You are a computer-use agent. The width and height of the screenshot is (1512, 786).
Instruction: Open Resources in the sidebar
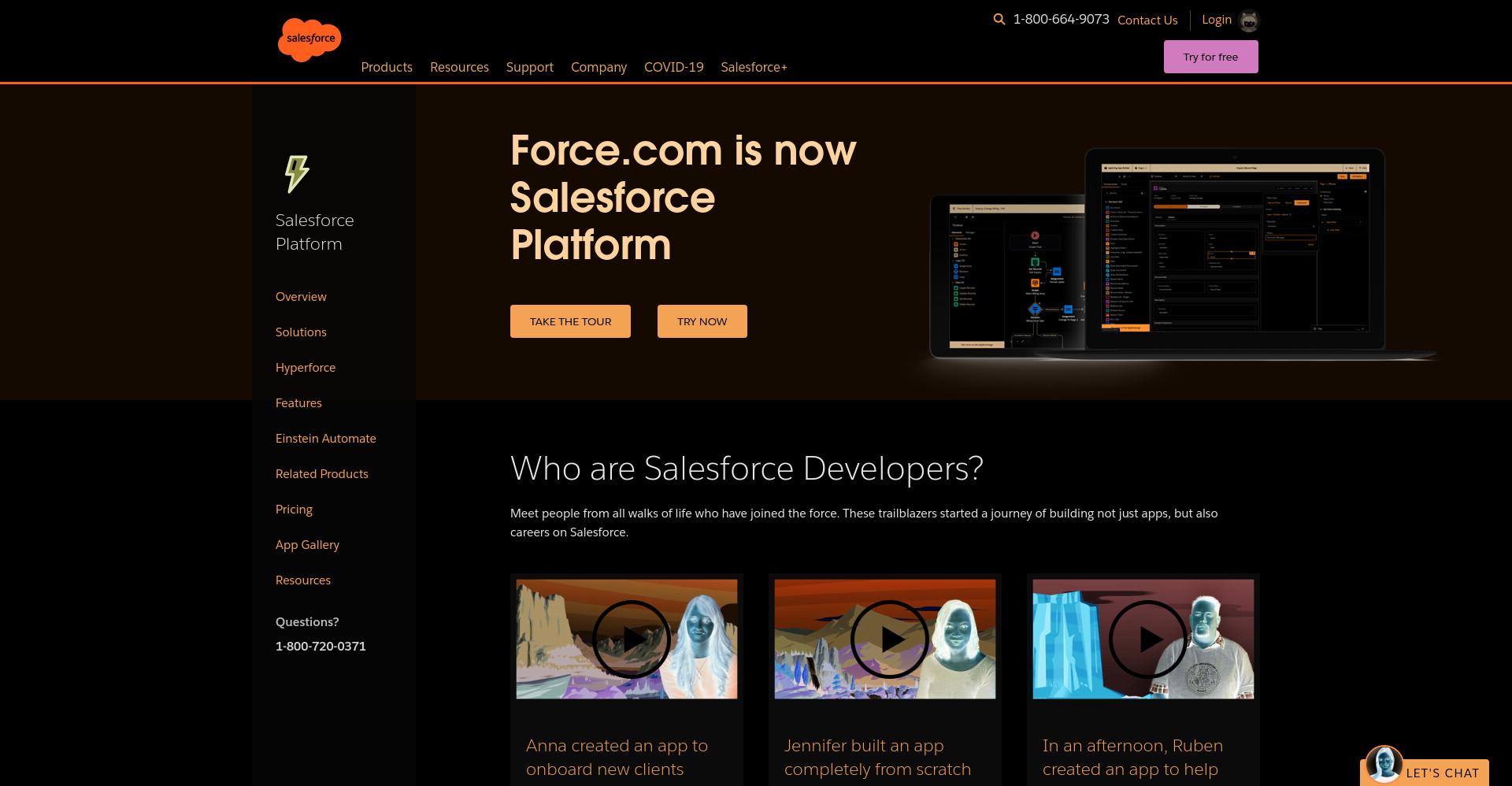pyautogui.click(x=303, y=580)
